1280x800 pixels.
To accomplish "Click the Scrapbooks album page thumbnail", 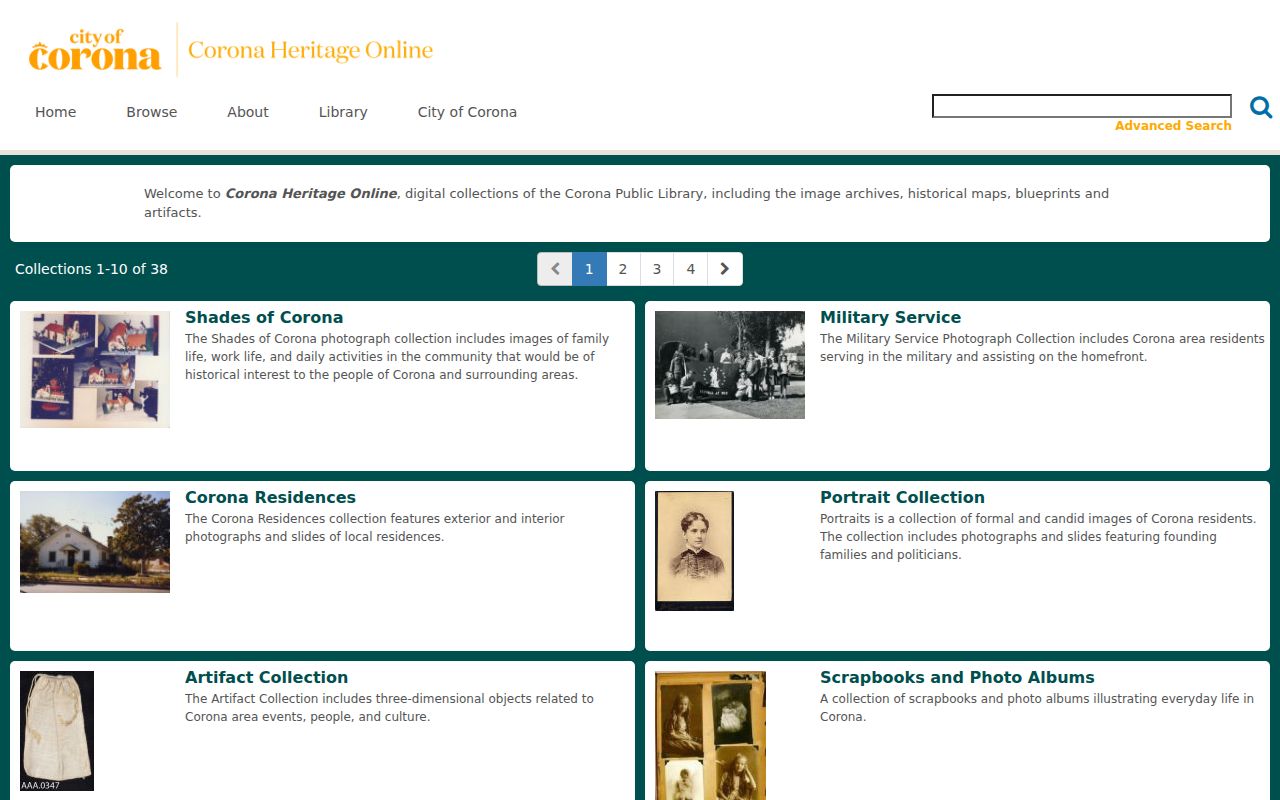I will pyautogui.click(x=710, y=735).
